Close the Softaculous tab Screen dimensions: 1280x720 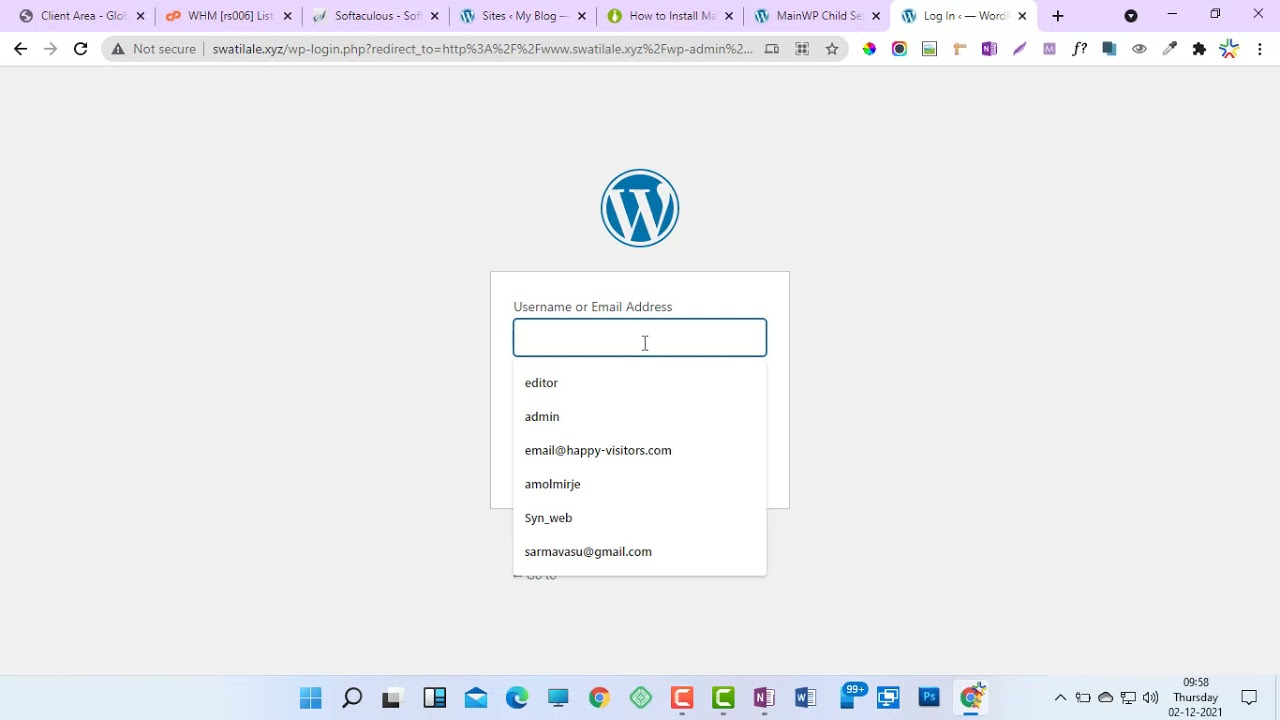434,16
